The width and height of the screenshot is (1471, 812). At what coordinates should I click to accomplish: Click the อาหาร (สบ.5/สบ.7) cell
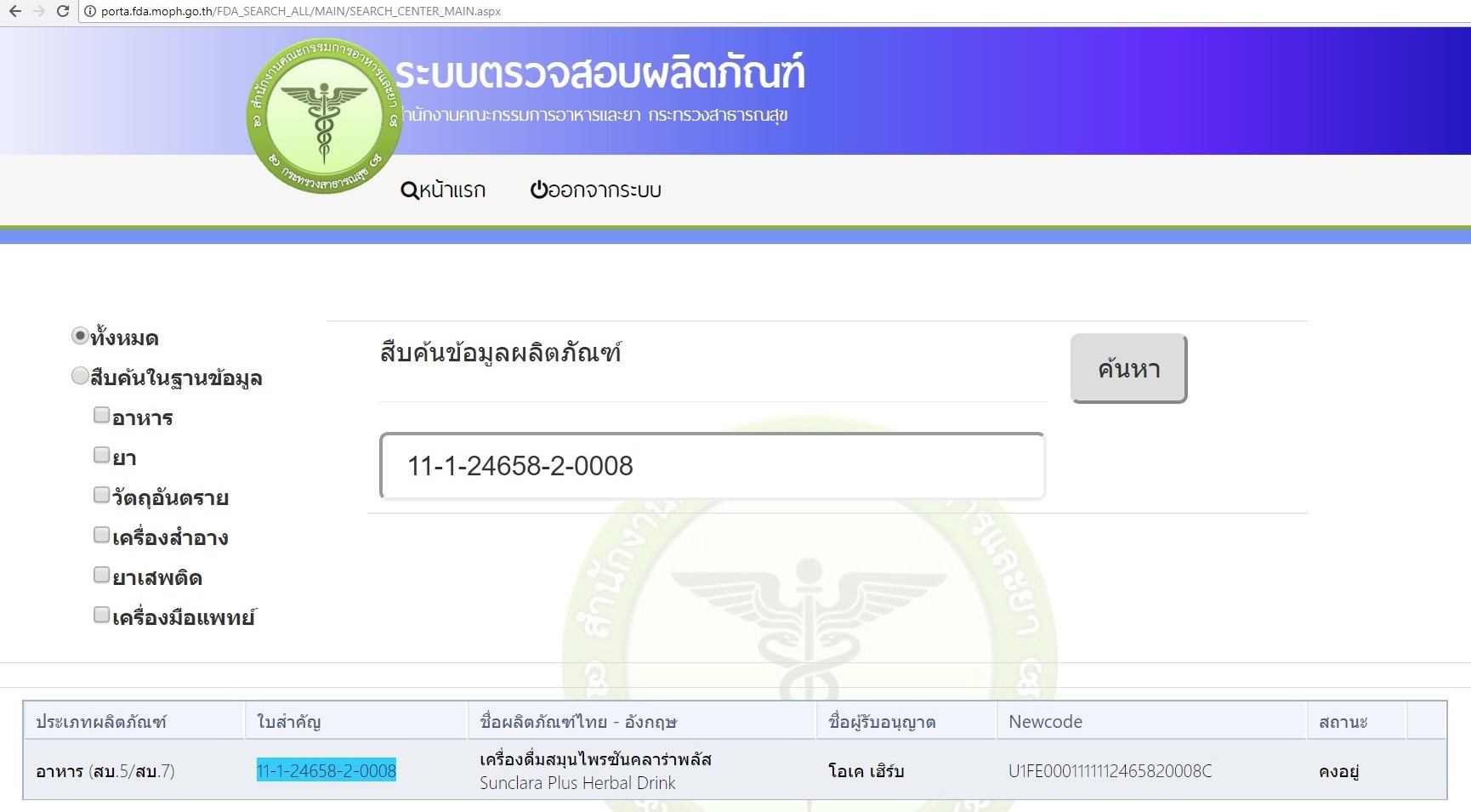tap(105, 771)
